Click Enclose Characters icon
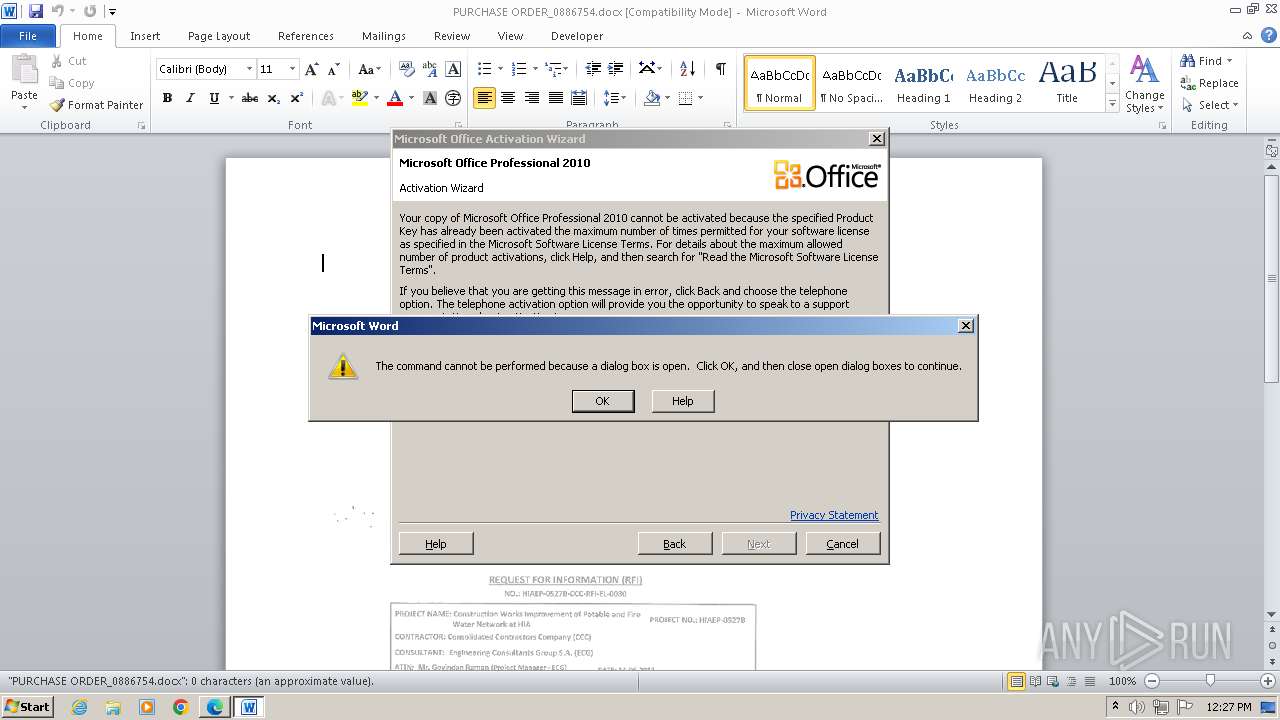The image size is (1280, 720). coord(453,98)
